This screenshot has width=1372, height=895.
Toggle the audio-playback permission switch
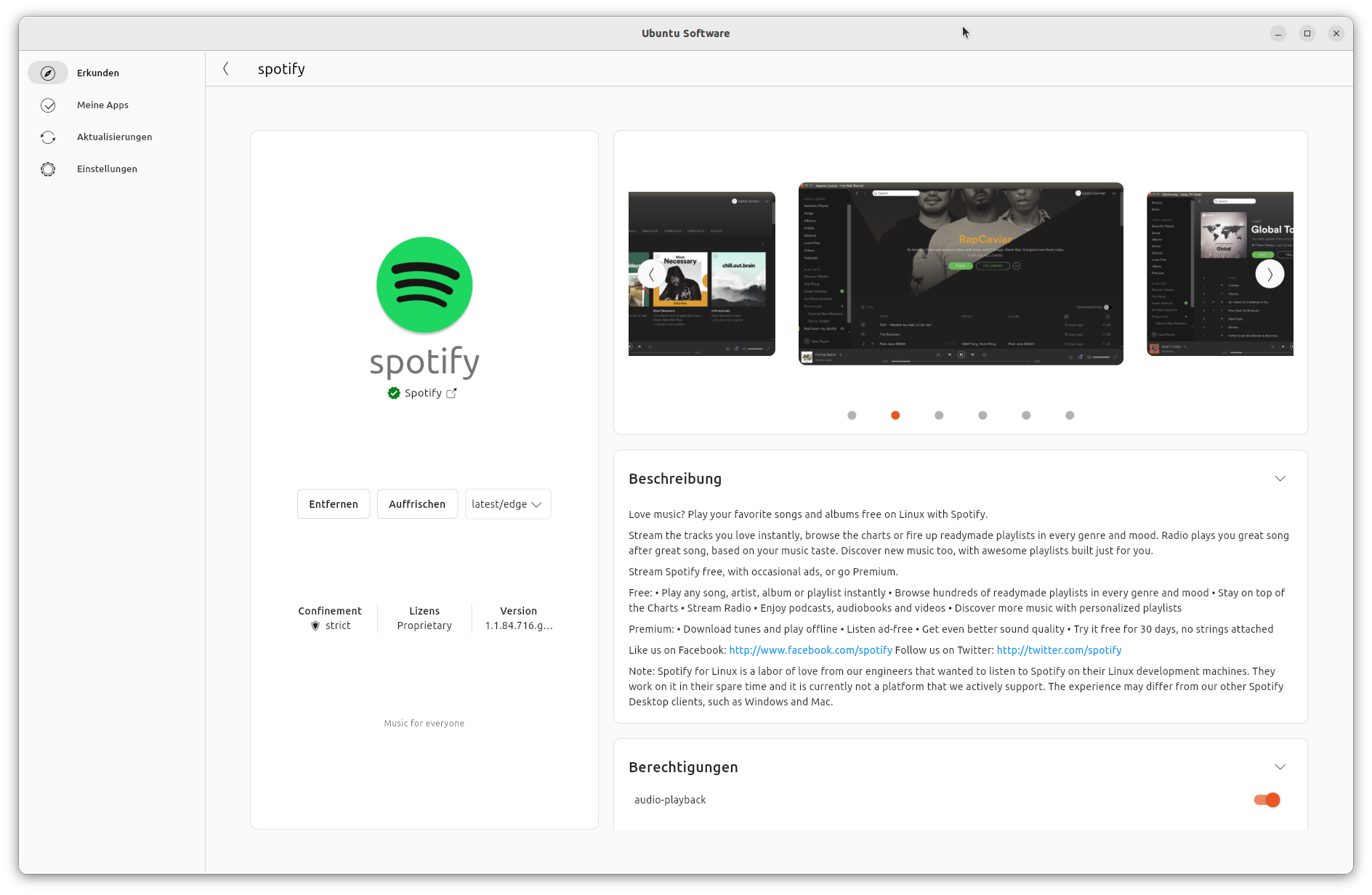click(x=1267, y=800)
